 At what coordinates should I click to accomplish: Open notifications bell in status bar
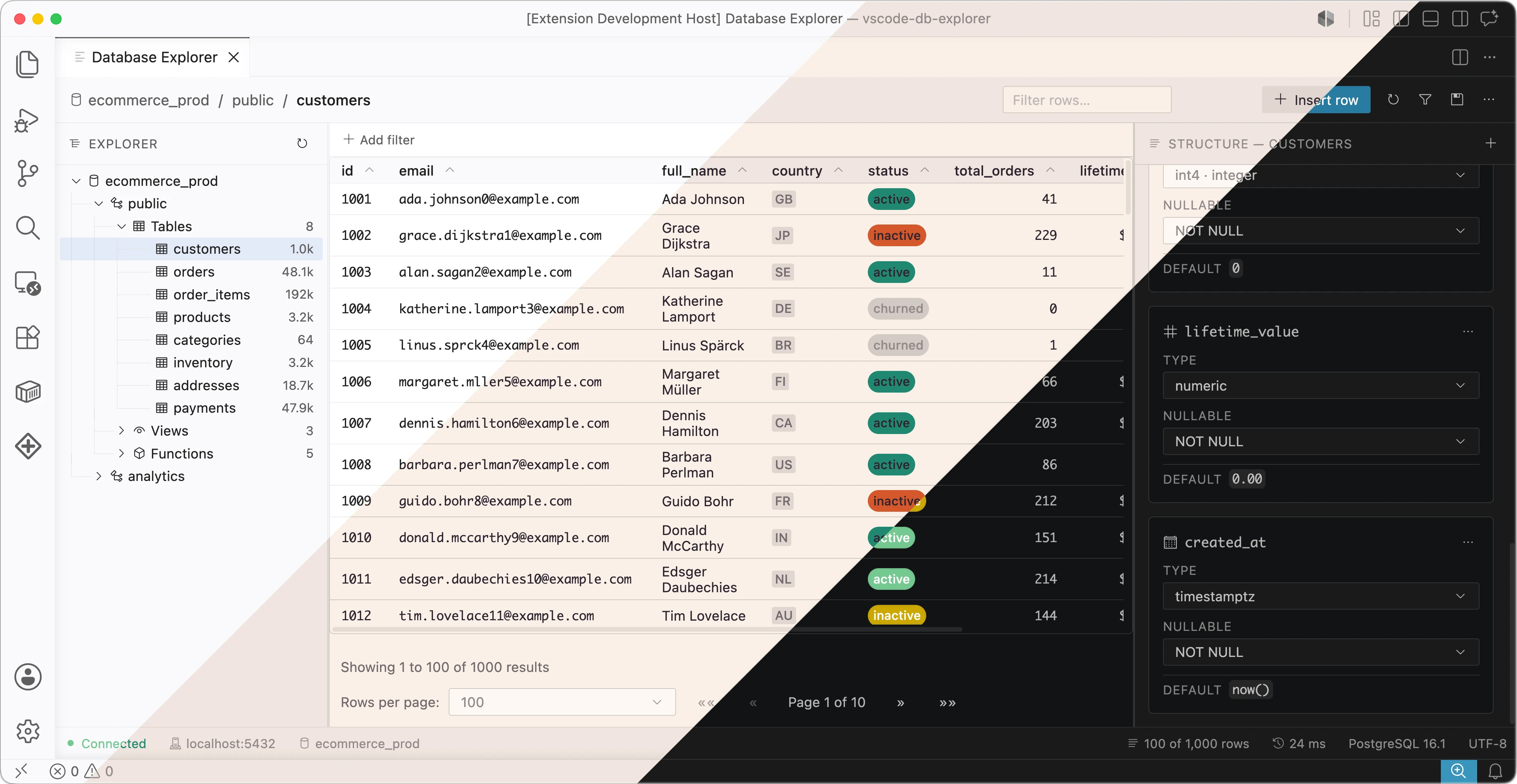pyautogui.click(x=1495, y=771)
